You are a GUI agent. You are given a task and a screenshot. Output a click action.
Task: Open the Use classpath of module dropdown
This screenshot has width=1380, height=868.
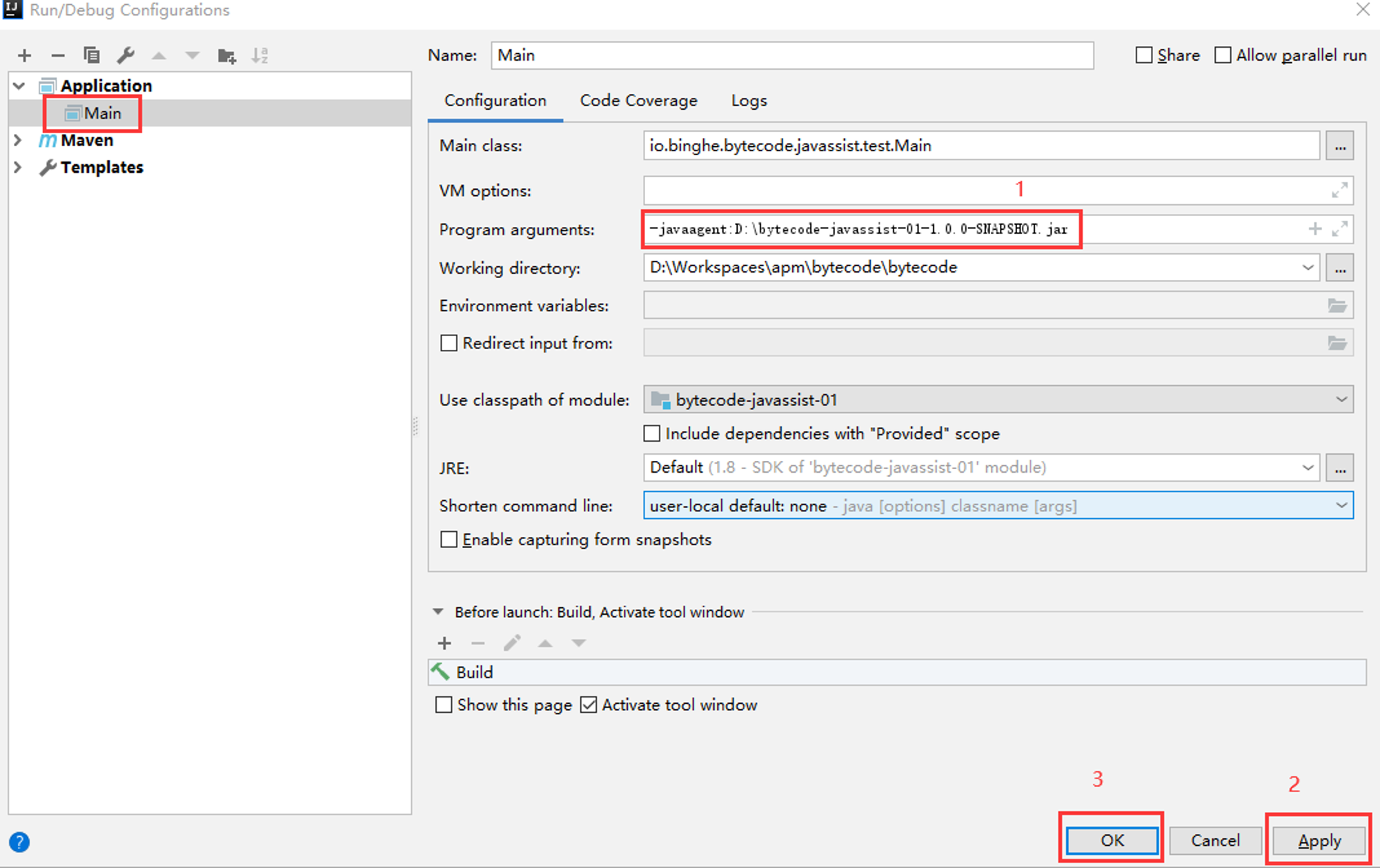998,400
